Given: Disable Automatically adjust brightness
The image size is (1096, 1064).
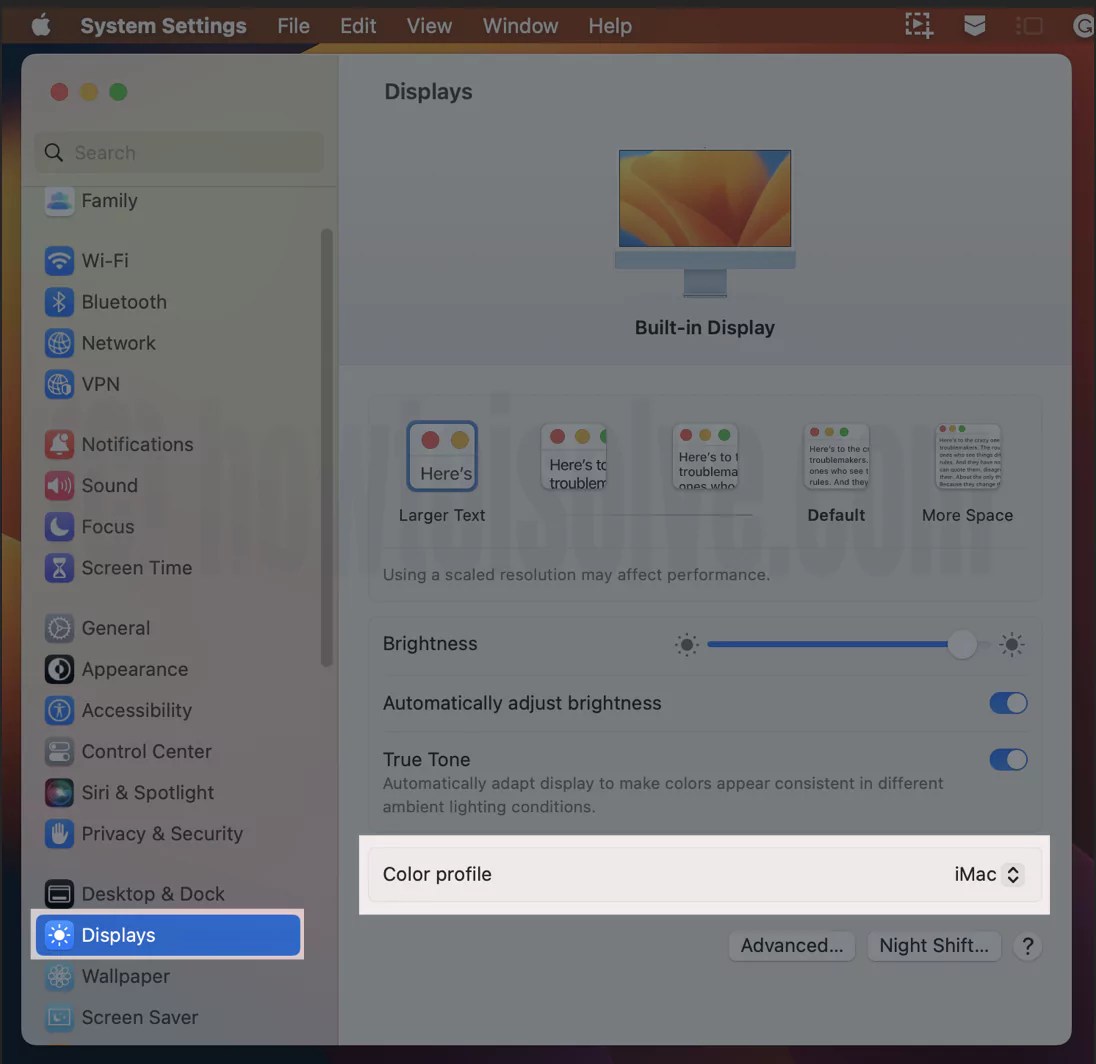Looking at the screenshot, I should click(1008, 703).
